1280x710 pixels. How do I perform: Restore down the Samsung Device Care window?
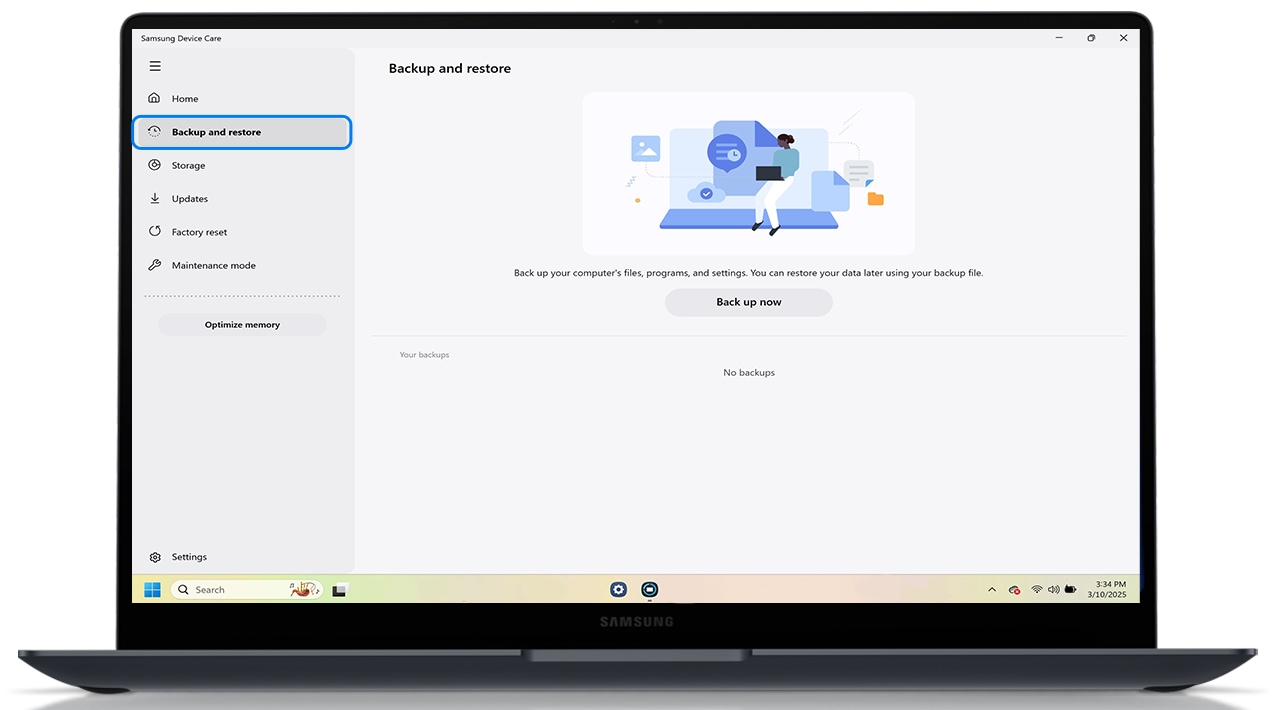[1091, 38]
